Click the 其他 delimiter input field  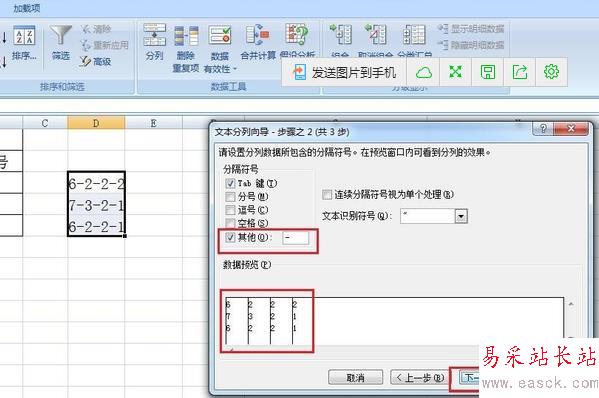295,238
